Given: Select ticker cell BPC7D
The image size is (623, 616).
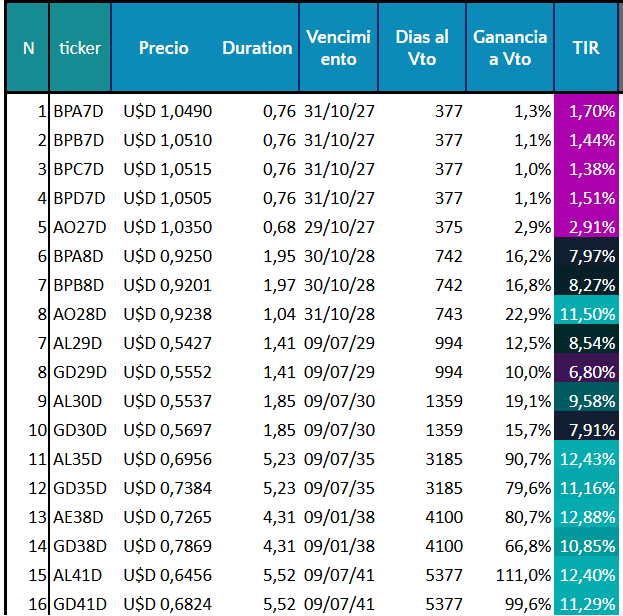Looking at the screenshot, I should tap(79, 169).
